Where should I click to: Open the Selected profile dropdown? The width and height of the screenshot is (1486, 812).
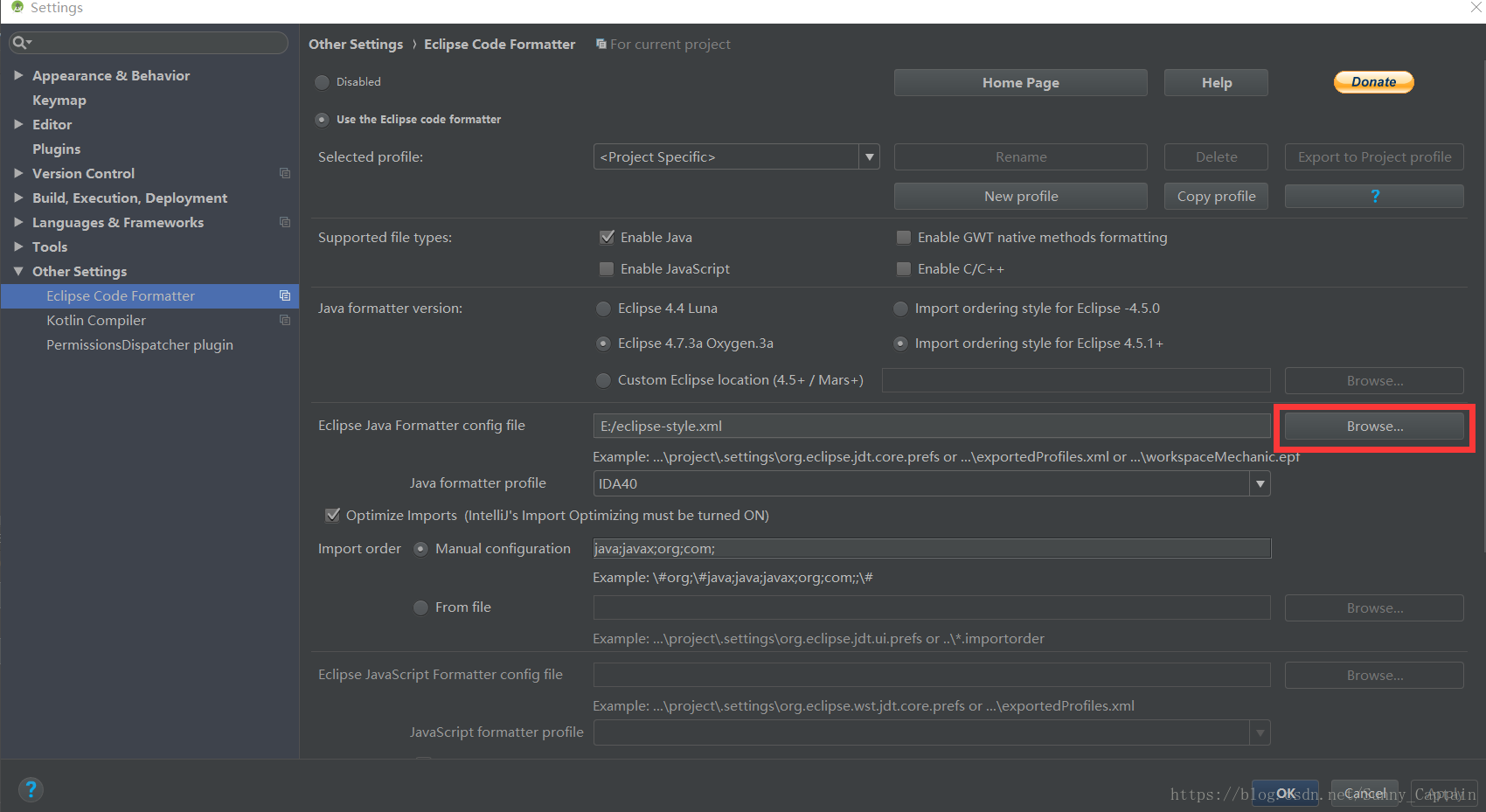click(736, 156)
